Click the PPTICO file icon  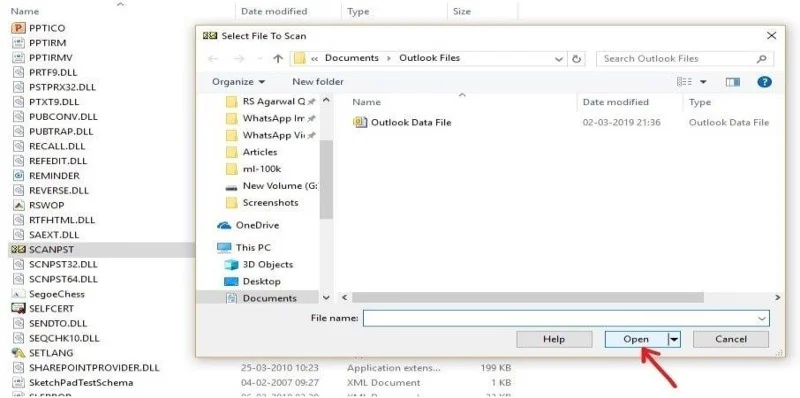pyautogui.click(x=18, y=28)
